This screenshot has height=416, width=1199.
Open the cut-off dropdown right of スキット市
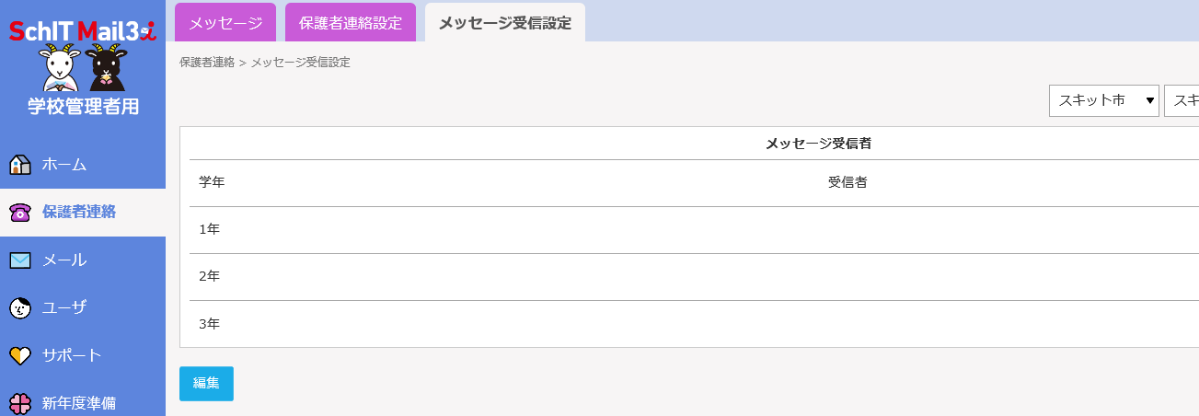point(1182,101)
